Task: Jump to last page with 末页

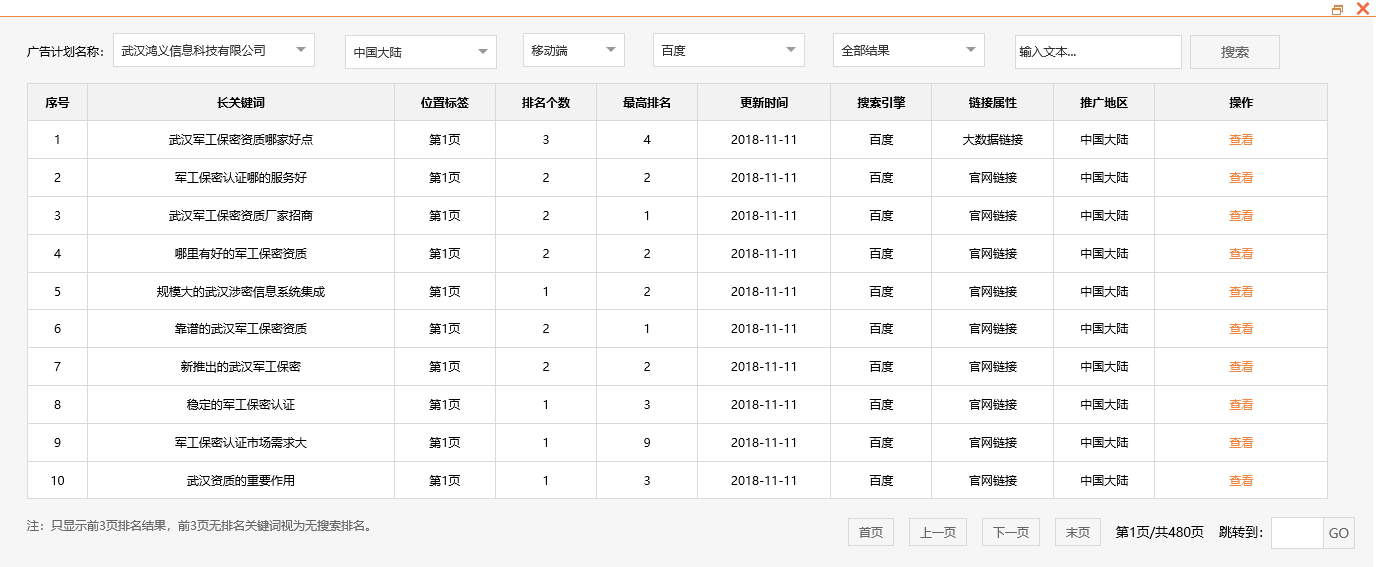Action: coord(1078,532)
